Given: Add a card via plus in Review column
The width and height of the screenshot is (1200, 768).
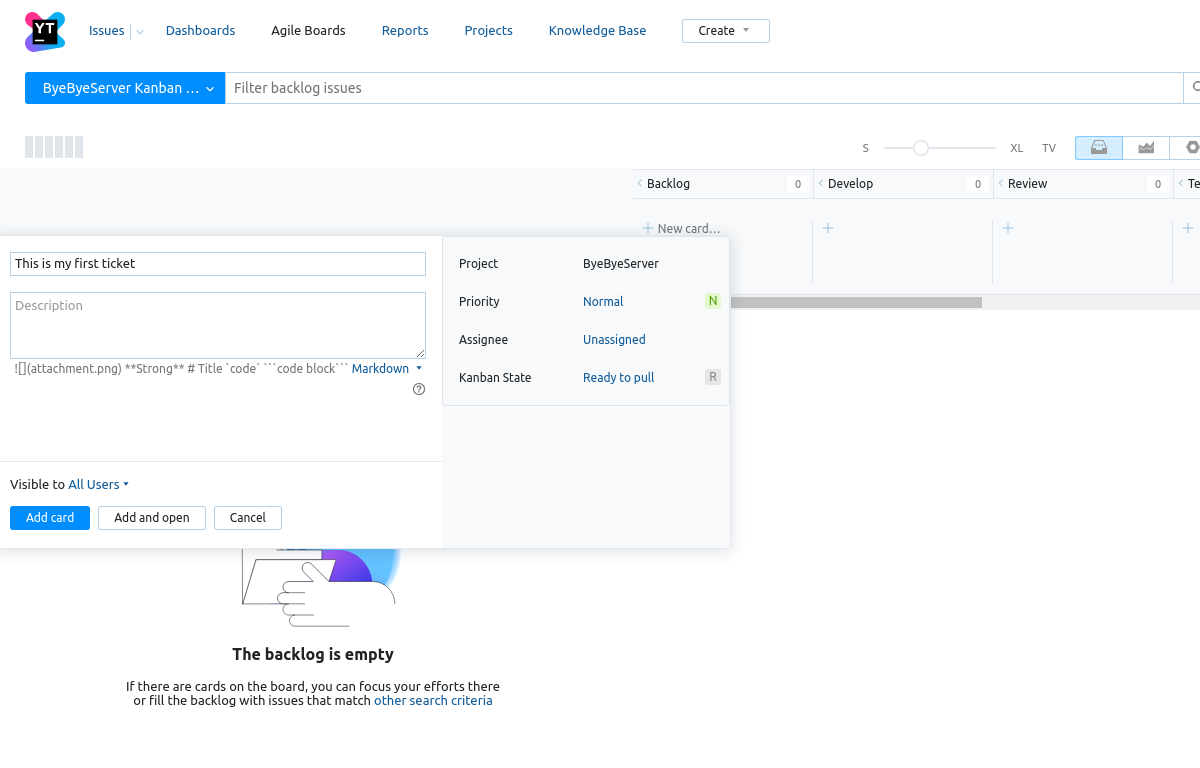Looking at the screenshot, I should pyautogui.click(x=1008, y=228).
